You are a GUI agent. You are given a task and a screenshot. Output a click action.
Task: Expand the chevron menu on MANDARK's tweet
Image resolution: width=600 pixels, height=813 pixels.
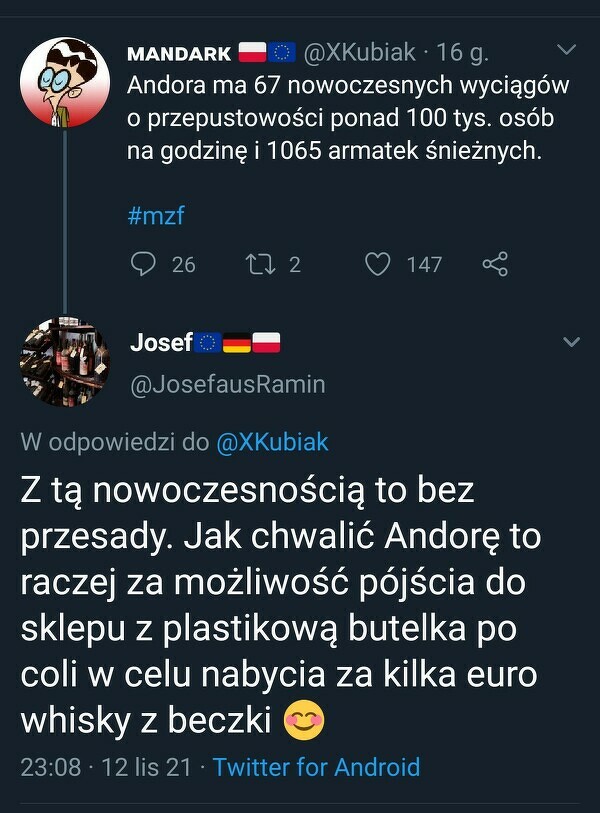point(566,50)
